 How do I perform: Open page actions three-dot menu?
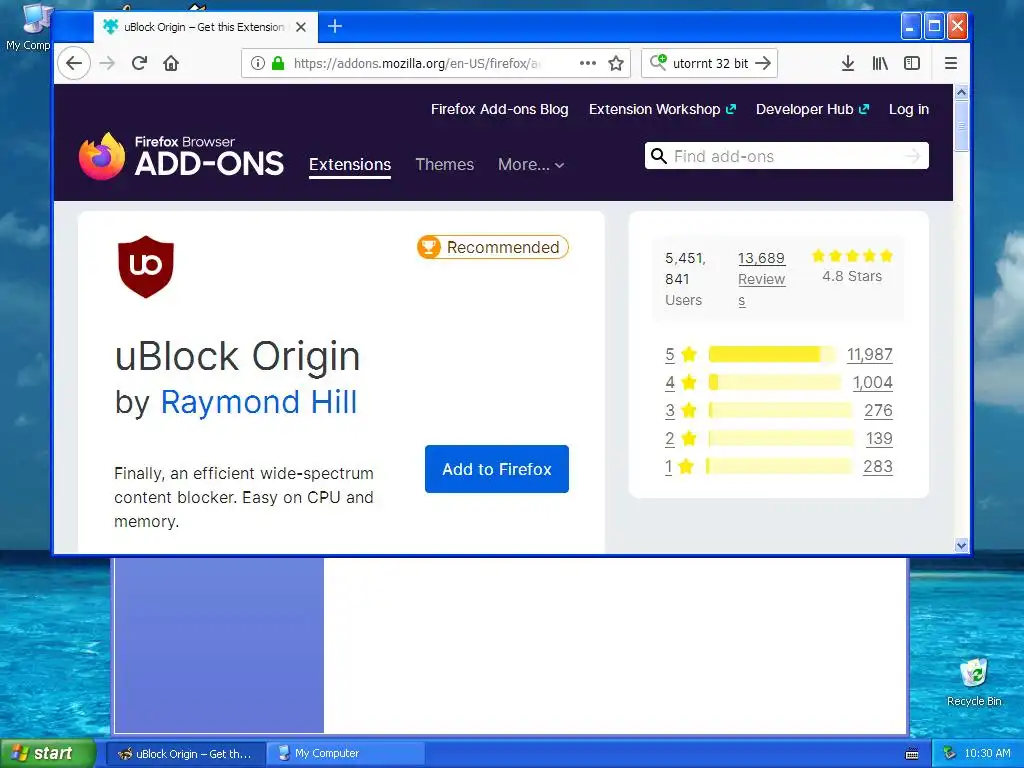[x=588, y=63]
